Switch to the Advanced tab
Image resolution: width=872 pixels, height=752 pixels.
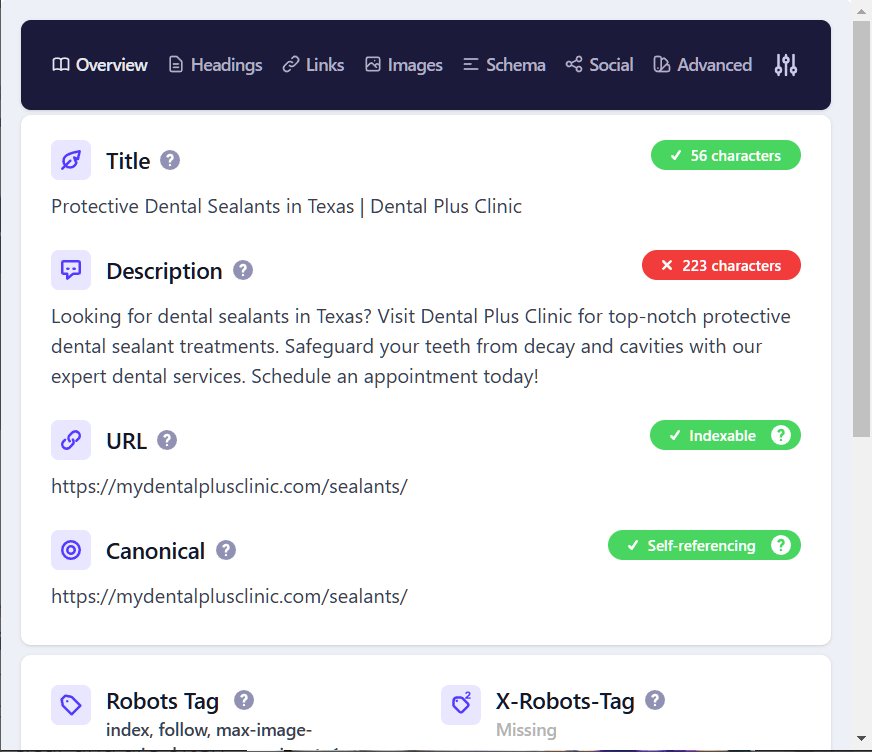(702, 64)
